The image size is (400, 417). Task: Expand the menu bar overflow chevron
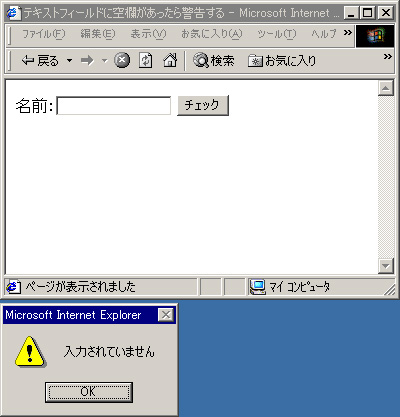(348, 33)
